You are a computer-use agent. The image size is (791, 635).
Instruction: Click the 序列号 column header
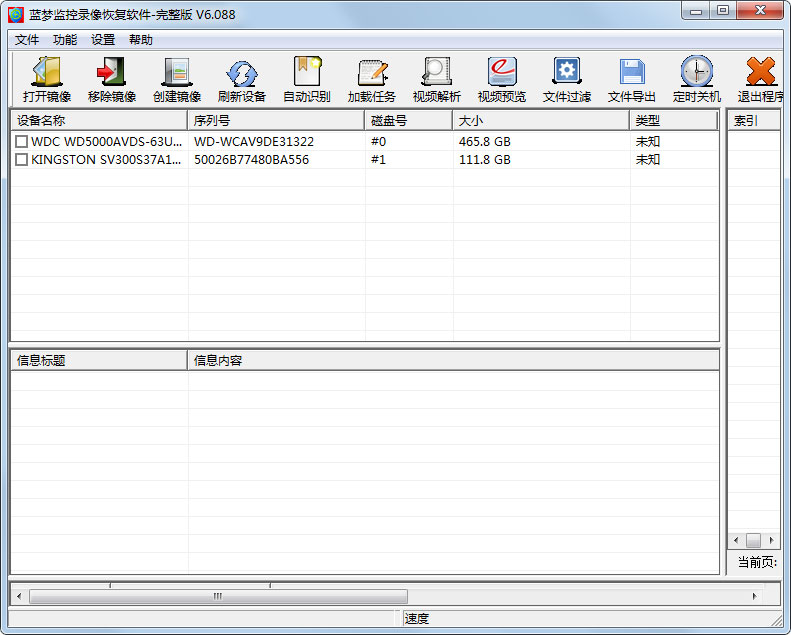(276, 121)
